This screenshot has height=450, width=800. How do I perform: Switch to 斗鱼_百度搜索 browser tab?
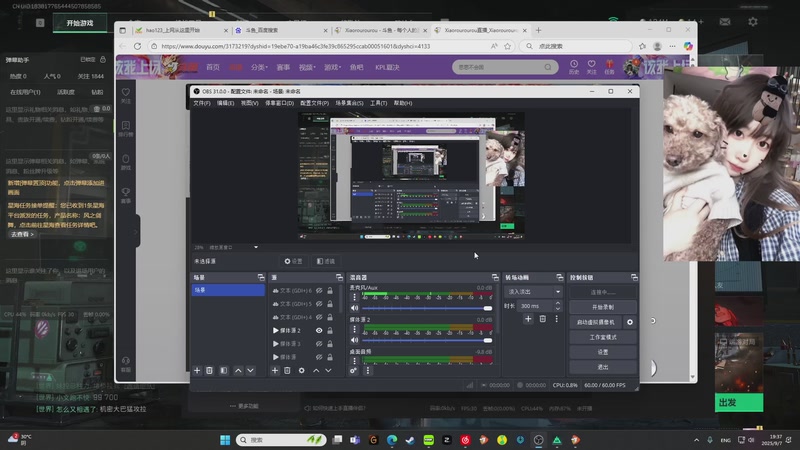[281, 30]
